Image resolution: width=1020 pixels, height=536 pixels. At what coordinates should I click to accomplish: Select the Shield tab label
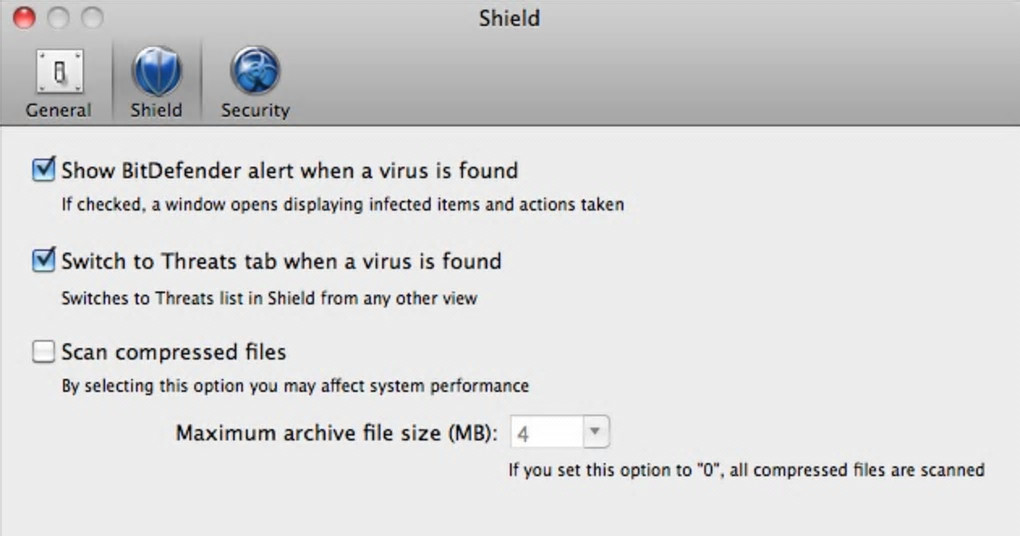[x=156, y=110]
